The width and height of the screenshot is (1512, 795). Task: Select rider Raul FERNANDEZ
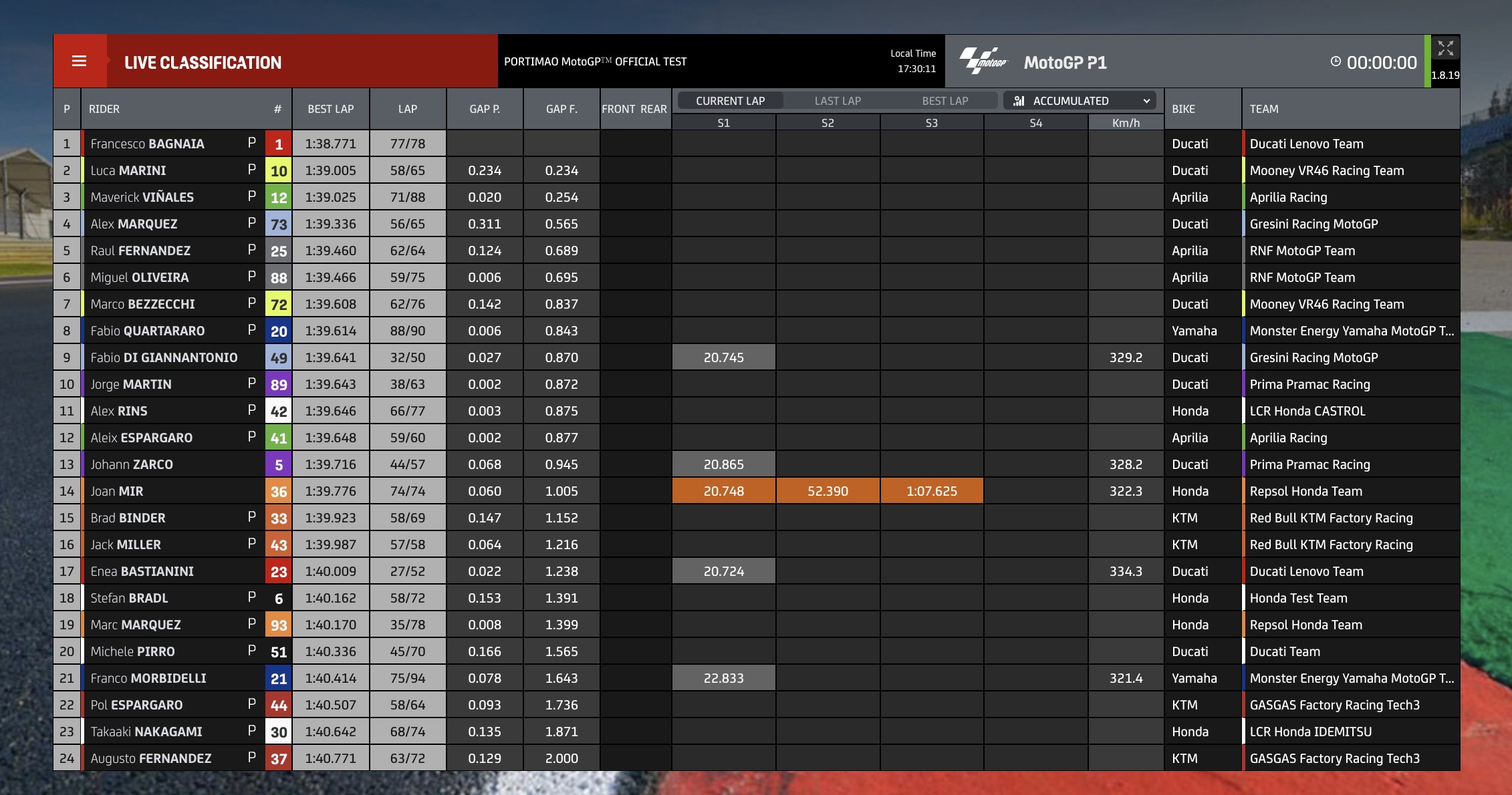[140, 251]
